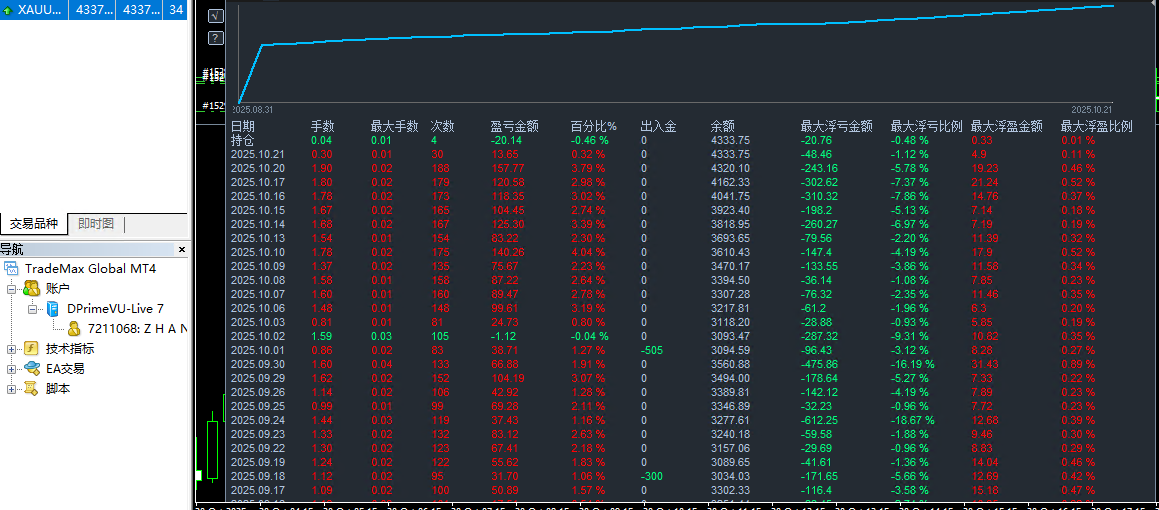The width and height of the screenshot is (1159, 510).
Task: Click chart end date label 2025.10.21
Action: (1092, 108)
